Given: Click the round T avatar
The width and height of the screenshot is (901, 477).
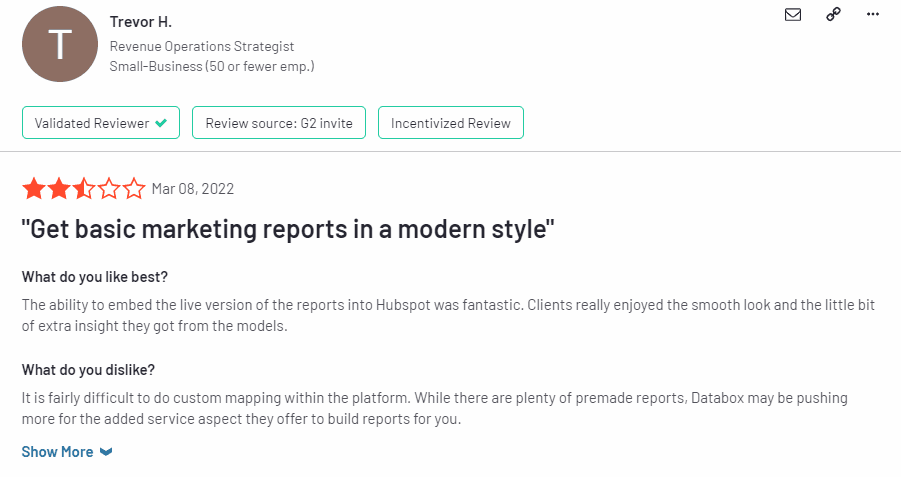Looking at the screenshot, I should pyautogui.click(x=60, y=44).
